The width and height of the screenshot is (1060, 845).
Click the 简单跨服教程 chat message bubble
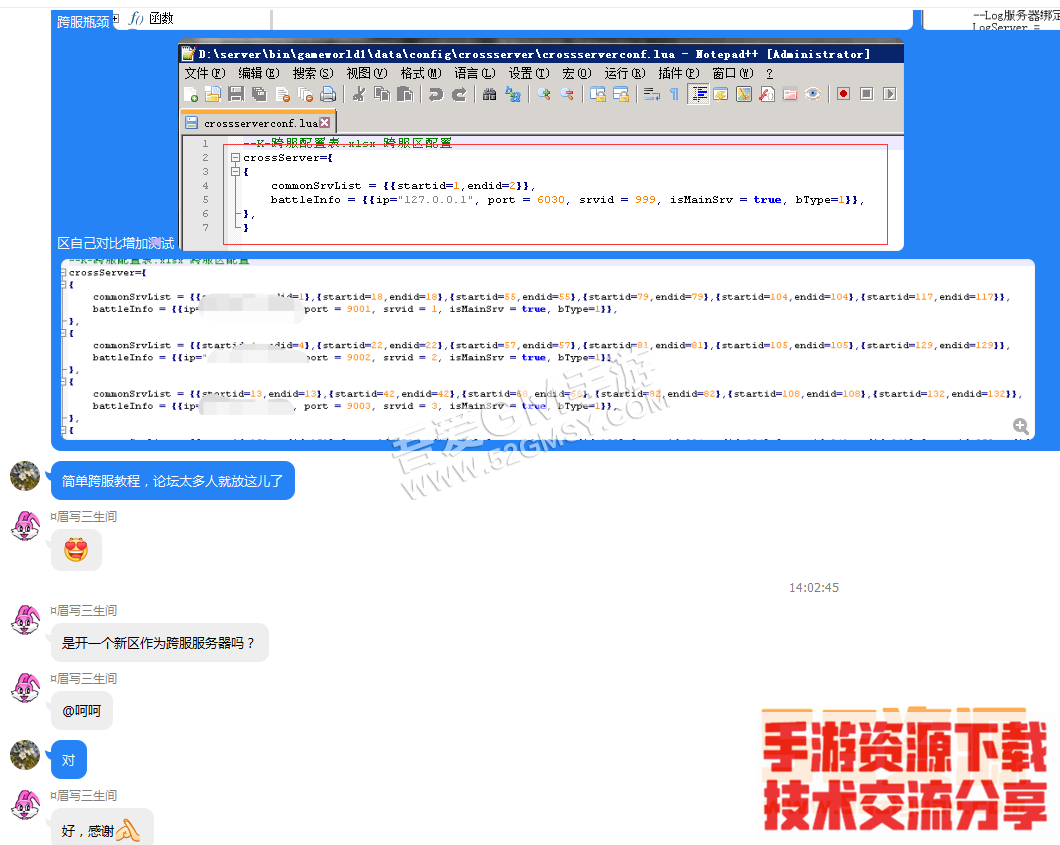(x=172, y=481)
